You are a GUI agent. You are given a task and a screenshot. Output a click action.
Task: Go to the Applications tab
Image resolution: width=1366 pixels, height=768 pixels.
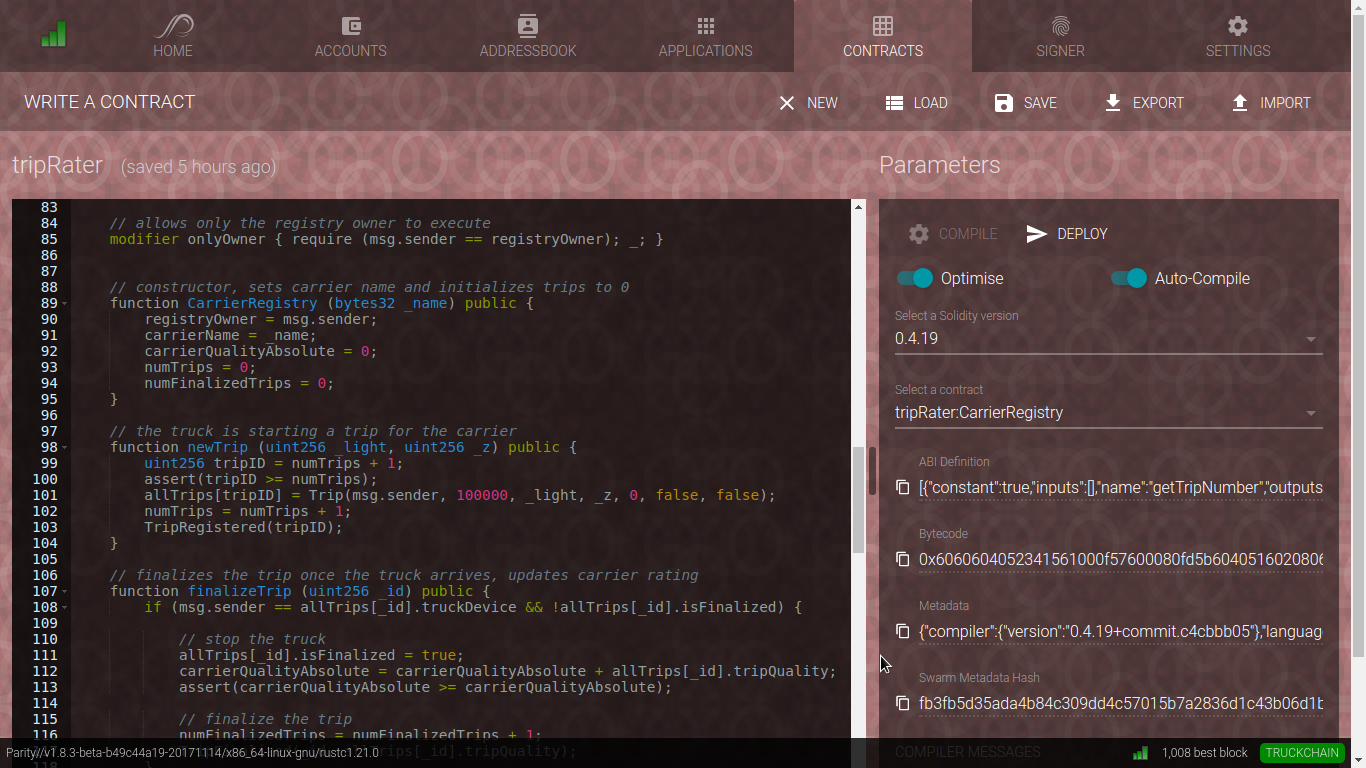pyautogui.click(x=705, y=36)
